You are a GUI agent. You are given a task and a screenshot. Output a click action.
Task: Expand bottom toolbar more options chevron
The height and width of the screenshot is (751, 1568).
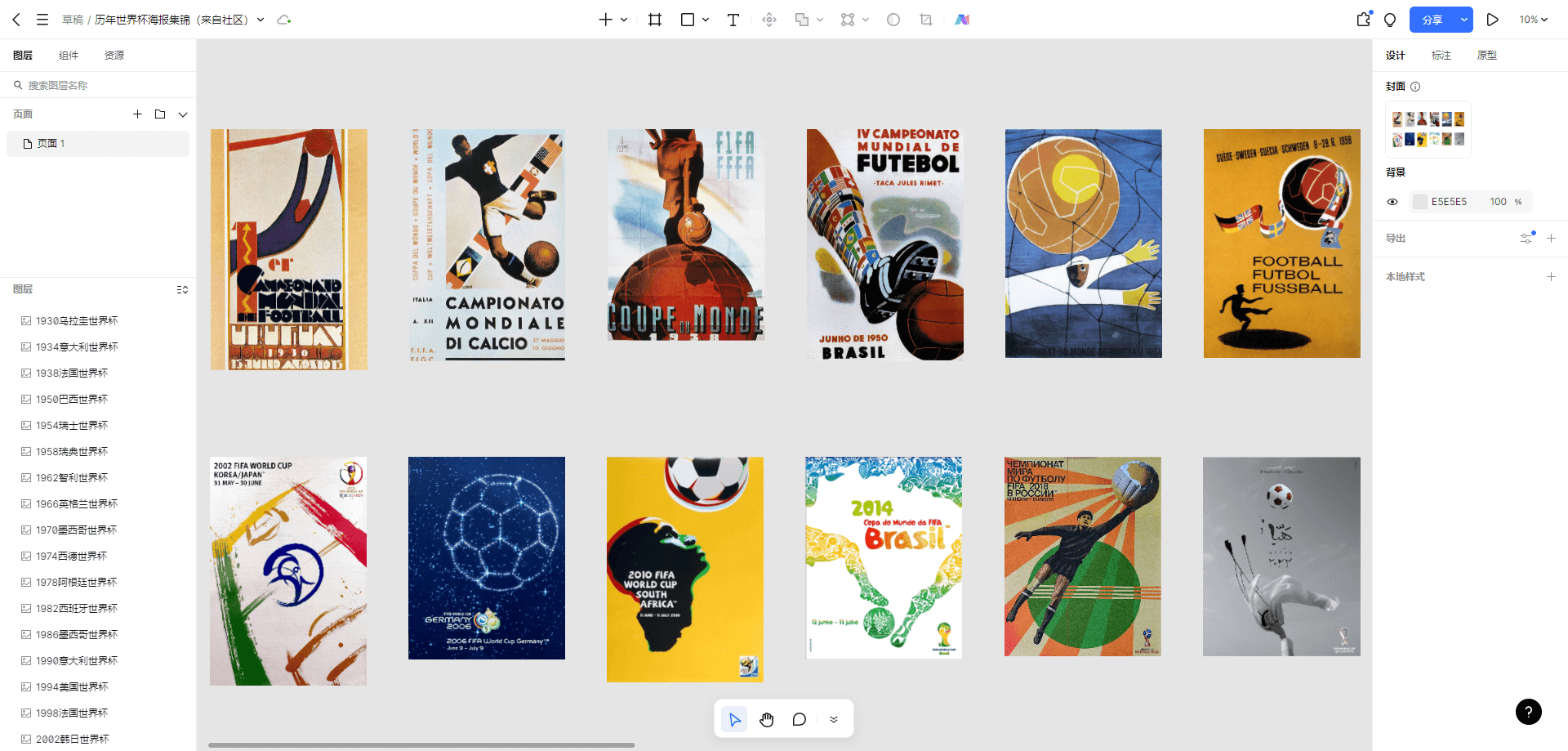tap(834, 719)
